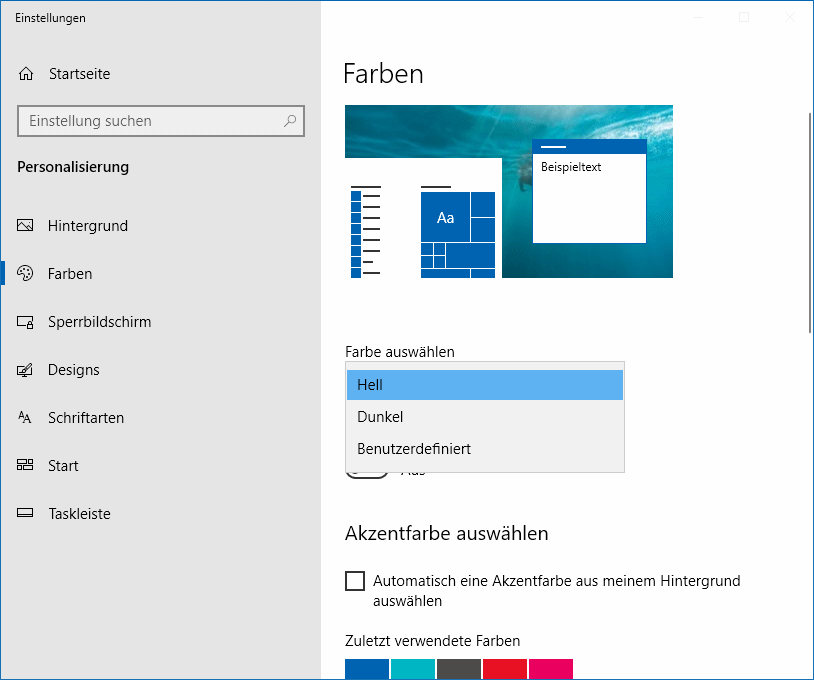814x680 pixels.
Task: Enable automatic accent color from background checkbox
Action: pyautogui.click(x=355, y=581)
